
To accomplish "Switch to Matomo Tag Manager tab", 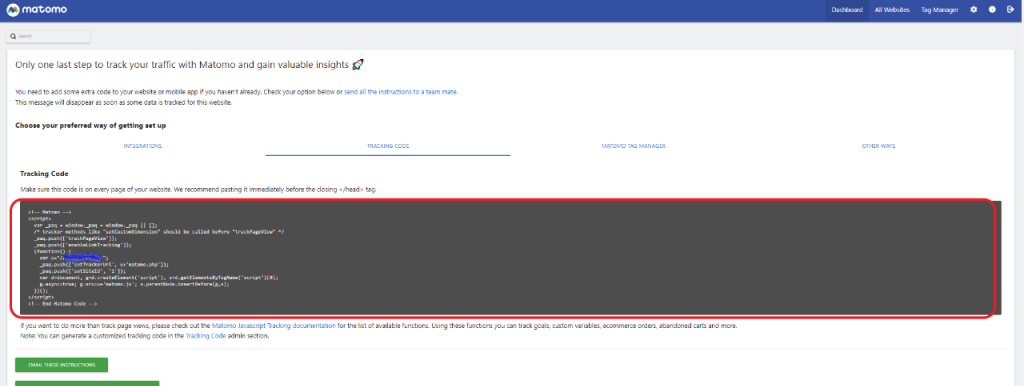I will [x=633, y=146].
